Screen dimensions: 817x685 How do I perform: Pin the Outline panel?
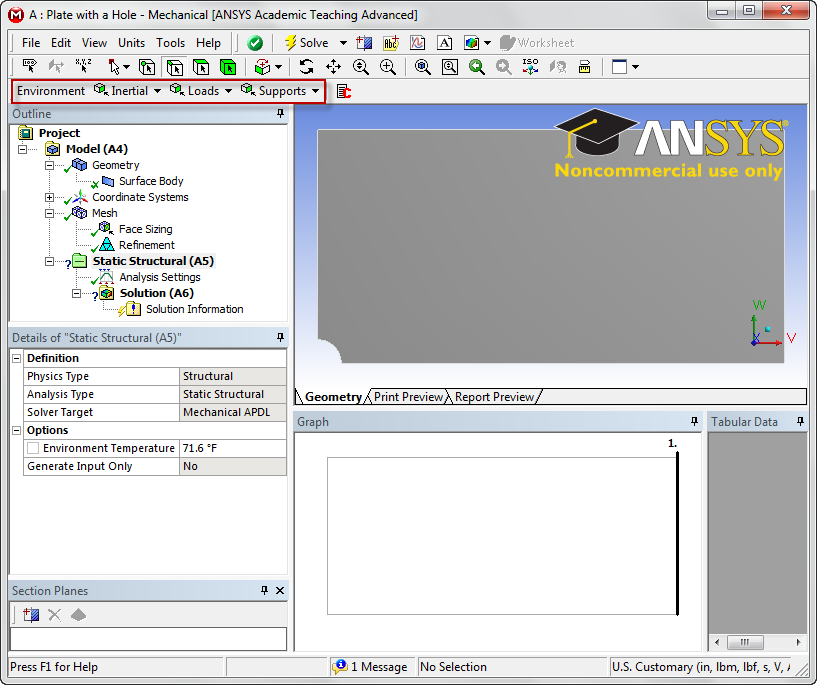coord(280,114)
